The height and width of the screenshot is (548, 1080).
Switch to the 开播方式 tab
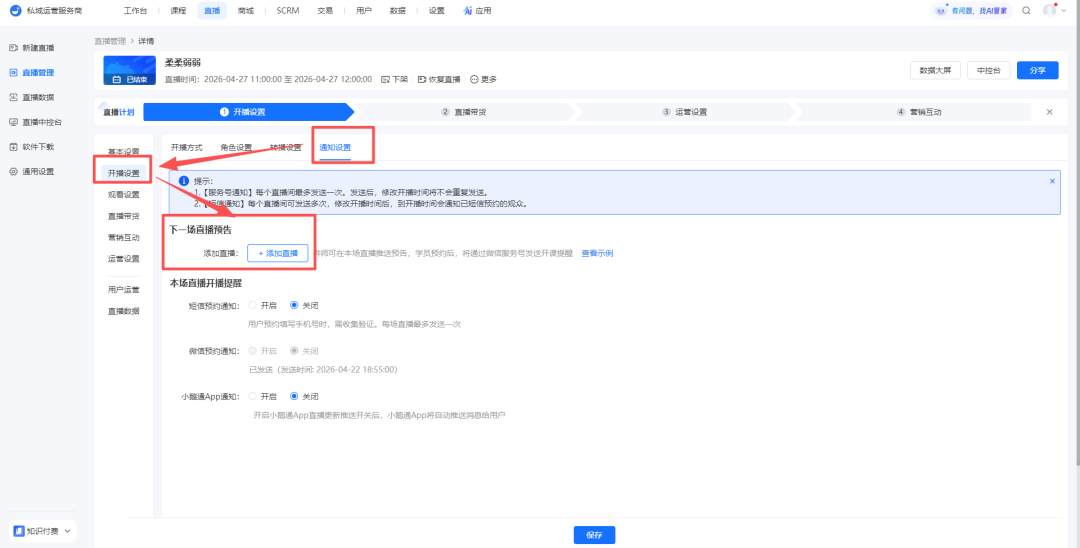(187, 147)
